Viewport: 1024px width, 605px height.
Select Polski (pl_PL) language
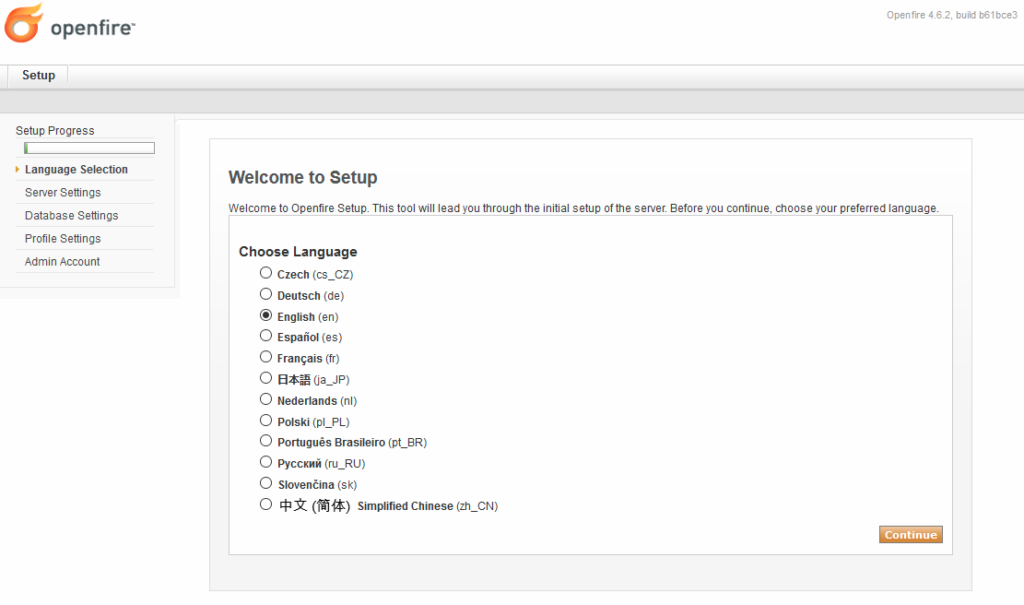tap(266, 420)
